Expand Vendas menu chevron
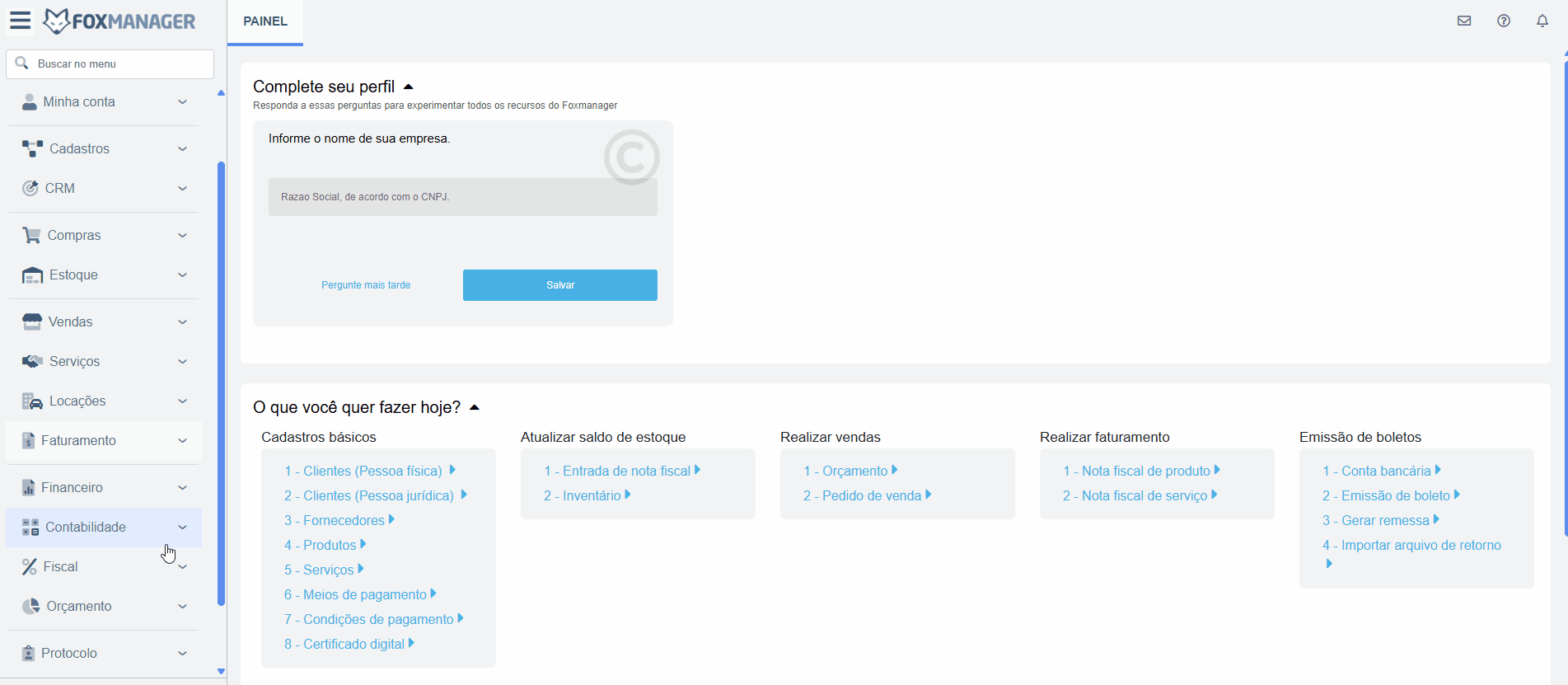This screenshot has width=1568, height=685. 183,321
